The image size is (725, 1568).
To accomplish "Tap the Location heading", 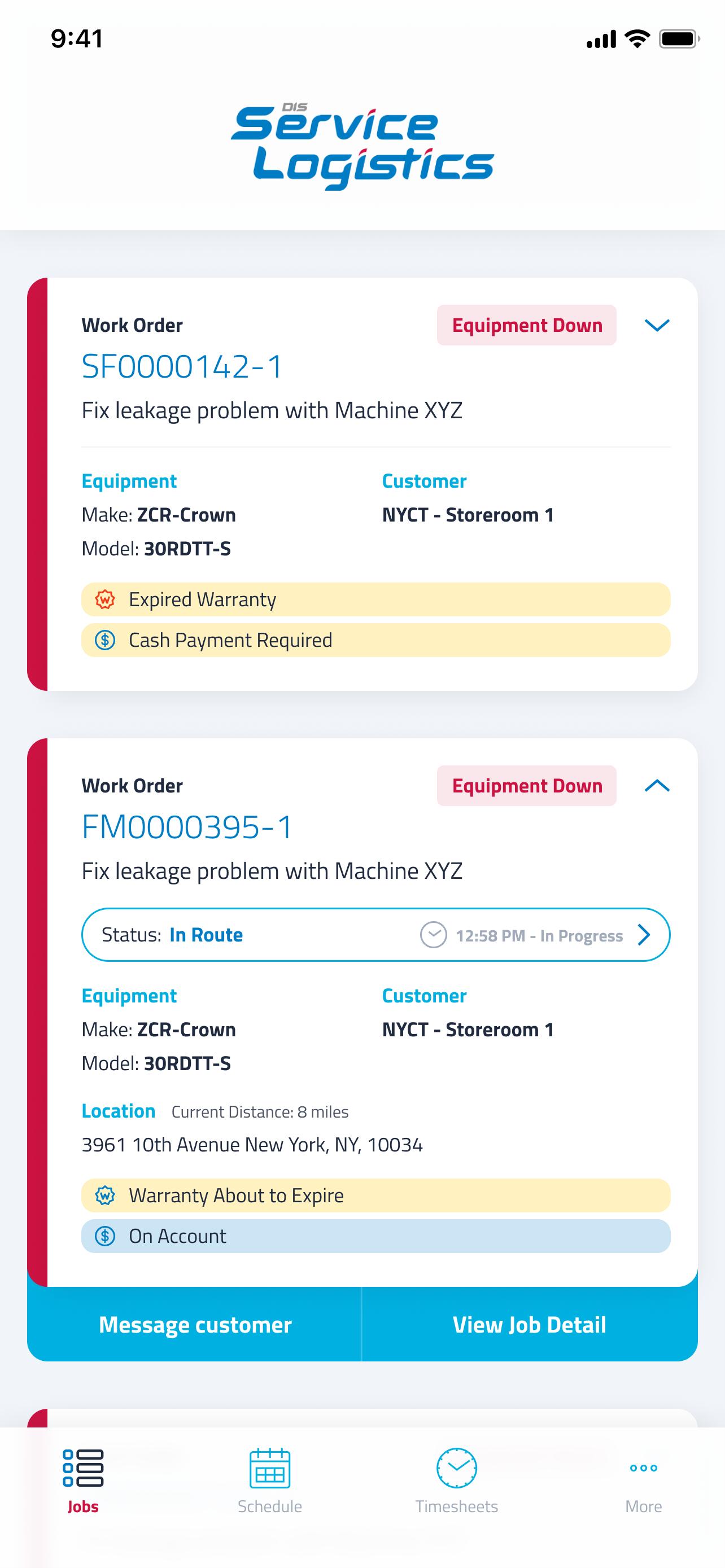I will tap(118, 1111).
